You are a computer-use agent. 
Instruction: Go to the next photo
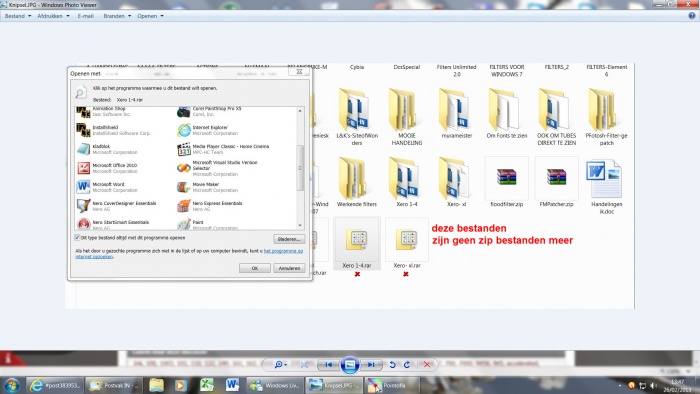371,365
